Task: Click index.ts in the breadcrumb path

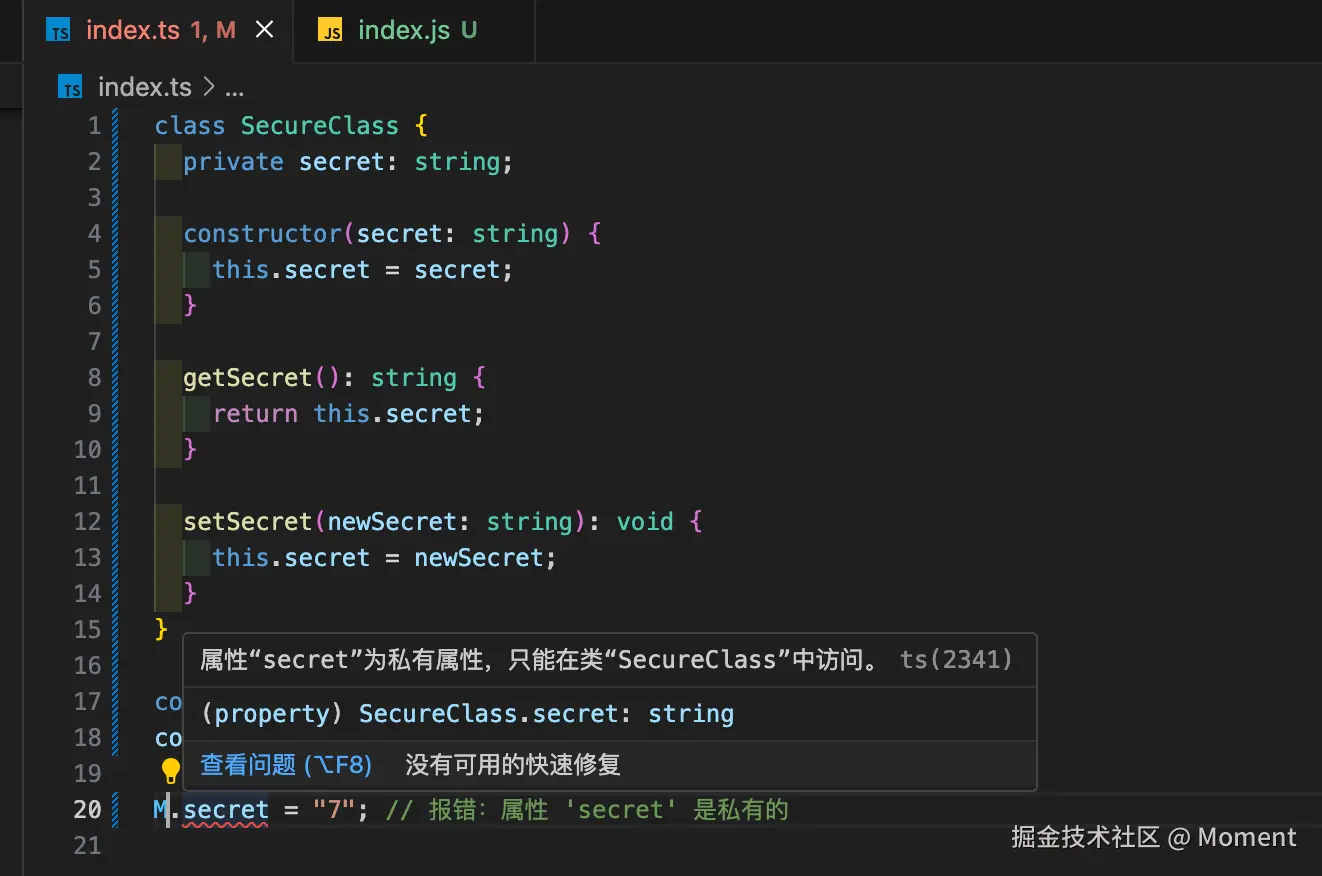Action: [x=144, y=87]
